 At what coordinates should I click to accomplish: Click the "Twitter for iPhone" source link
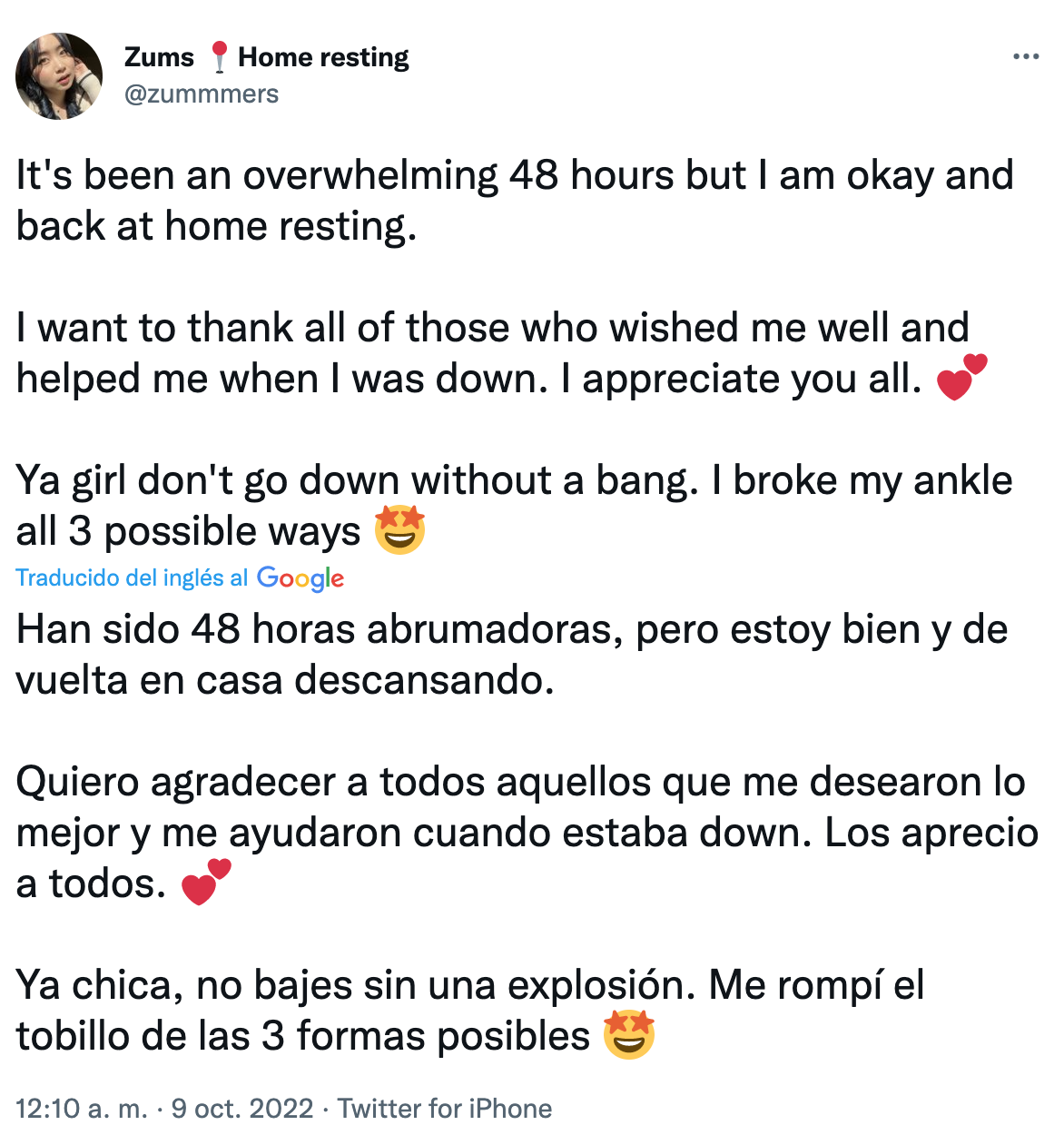click(x=445, y=1109)
